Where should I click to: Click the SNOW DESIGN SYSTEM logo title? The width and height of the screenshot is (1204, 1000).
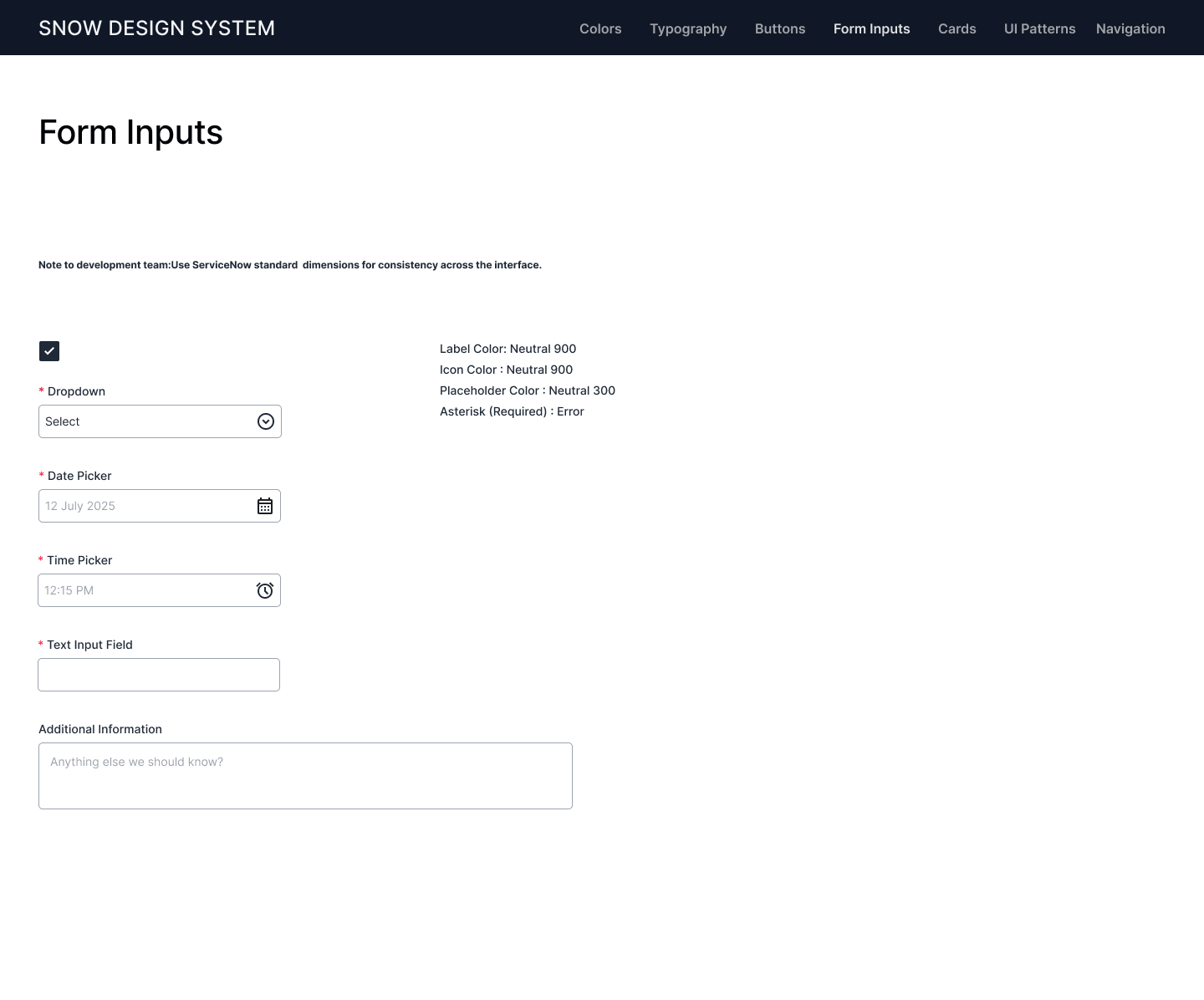click(157, 28)
